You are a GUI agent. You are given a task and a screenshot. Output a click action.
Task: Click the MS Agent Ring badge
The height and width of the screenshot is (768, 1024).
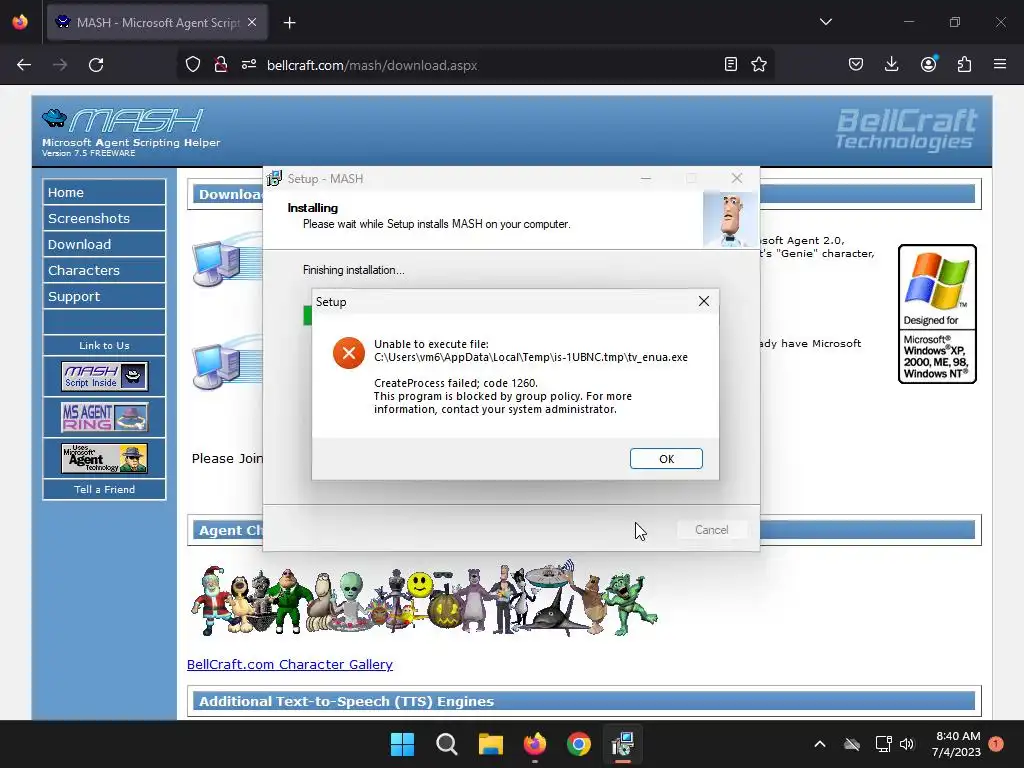(x=104, y=417)
